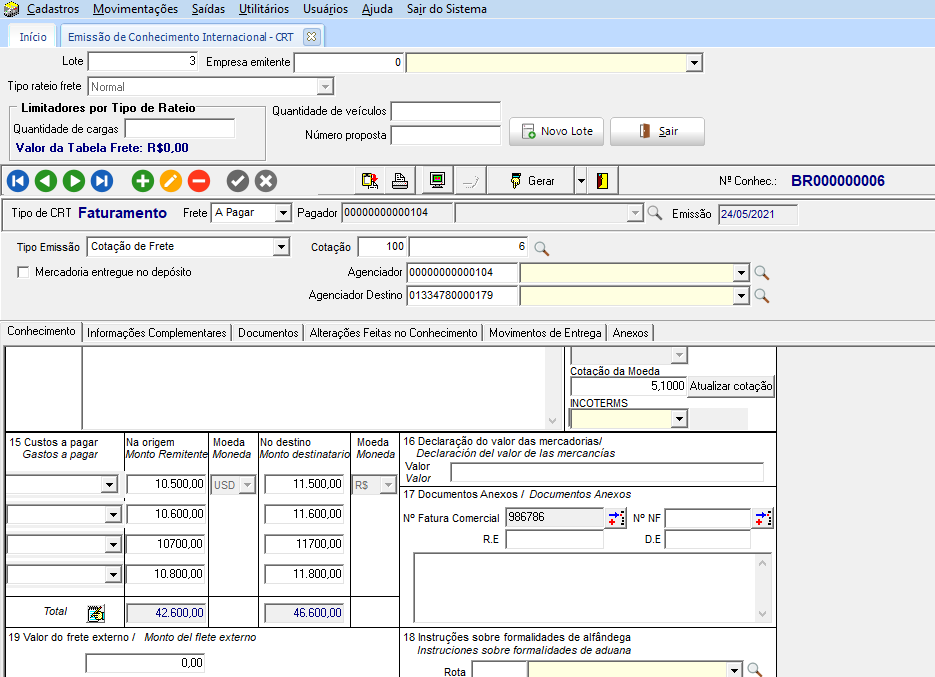Open the Anexos tab
The width and height of the screenshot is (935, 677).
631,333
